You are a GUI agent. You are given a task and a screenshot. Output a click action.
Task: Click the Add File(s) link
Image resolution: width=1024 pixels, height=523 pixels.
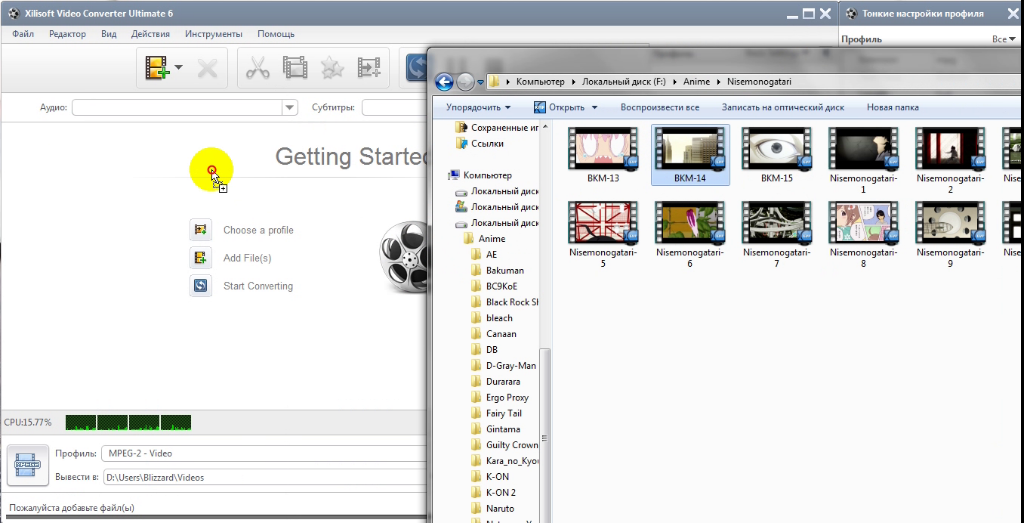[247, 258]
